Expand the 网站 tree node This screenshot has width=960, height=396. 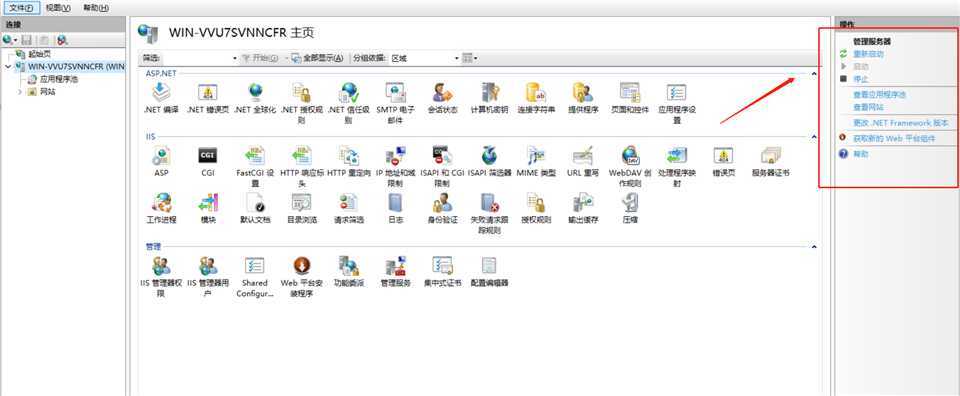20,92
